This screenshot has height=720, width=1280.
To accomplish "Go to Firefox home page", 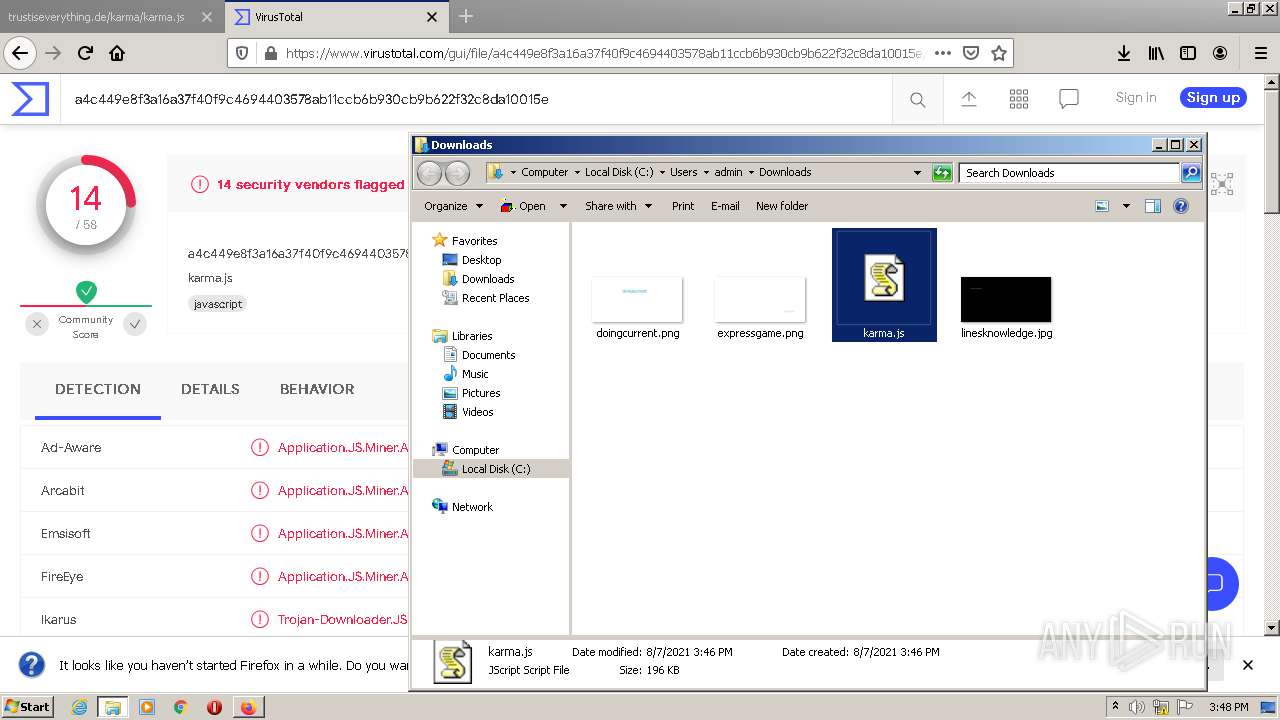I will (117, 53).
